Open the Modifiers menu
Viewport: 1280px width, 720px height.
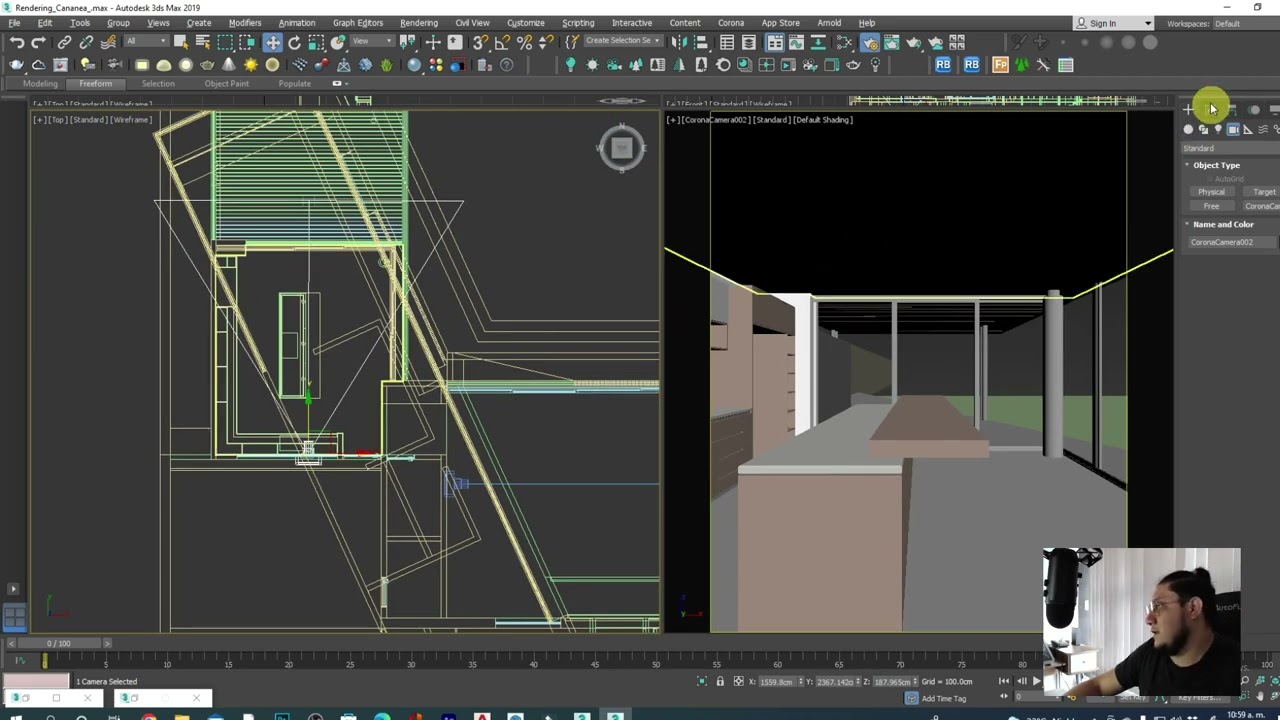tap(245, 23)
